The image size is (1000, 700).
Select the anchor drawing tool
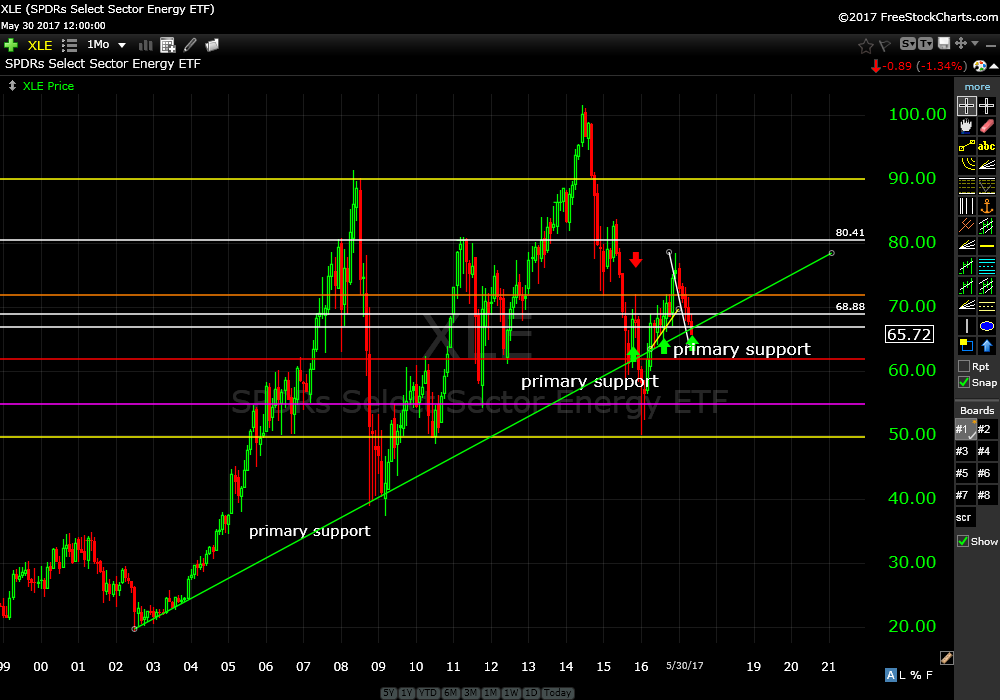pyautogui.click(x=987, y=206)
